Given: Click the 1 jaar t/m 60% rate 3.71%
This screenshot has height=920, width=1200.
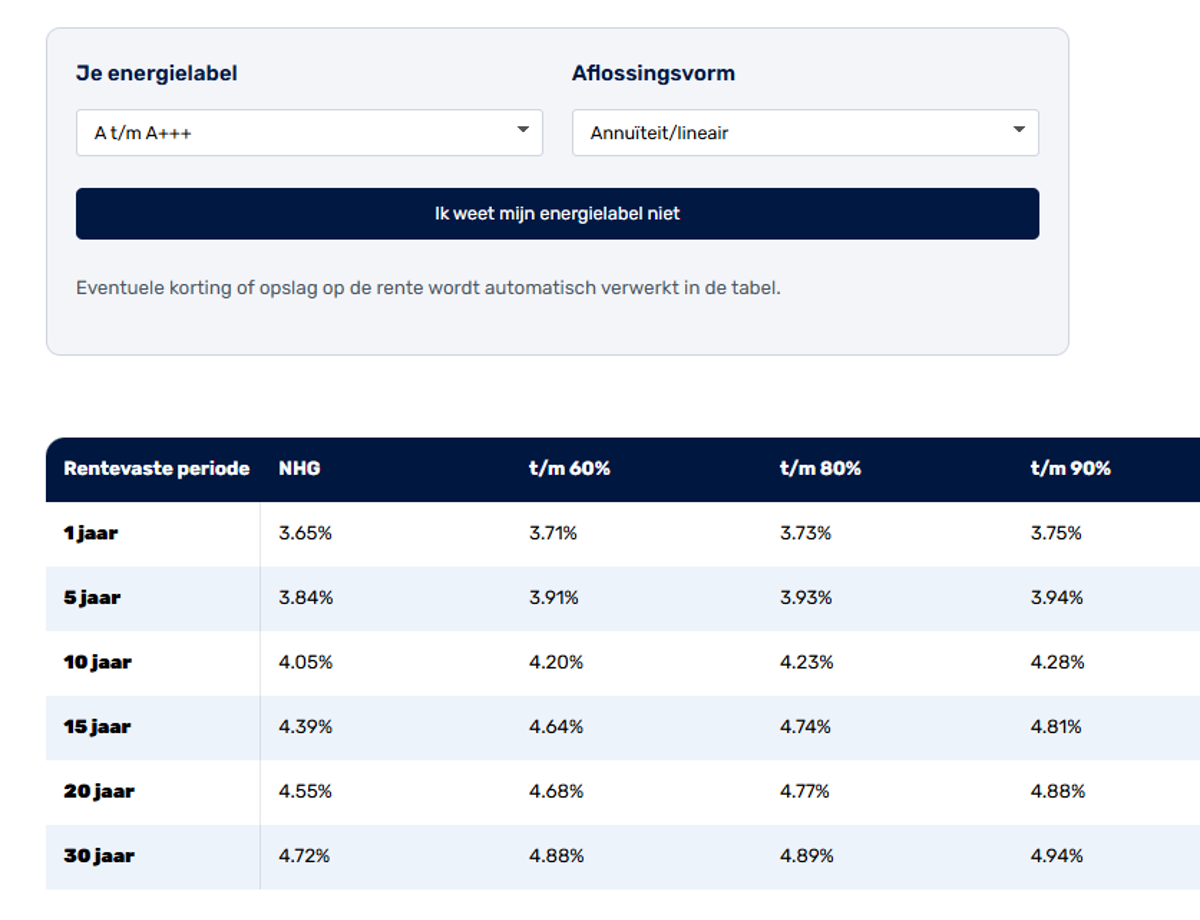Looking at the screenshot, I should click(553, 534).
